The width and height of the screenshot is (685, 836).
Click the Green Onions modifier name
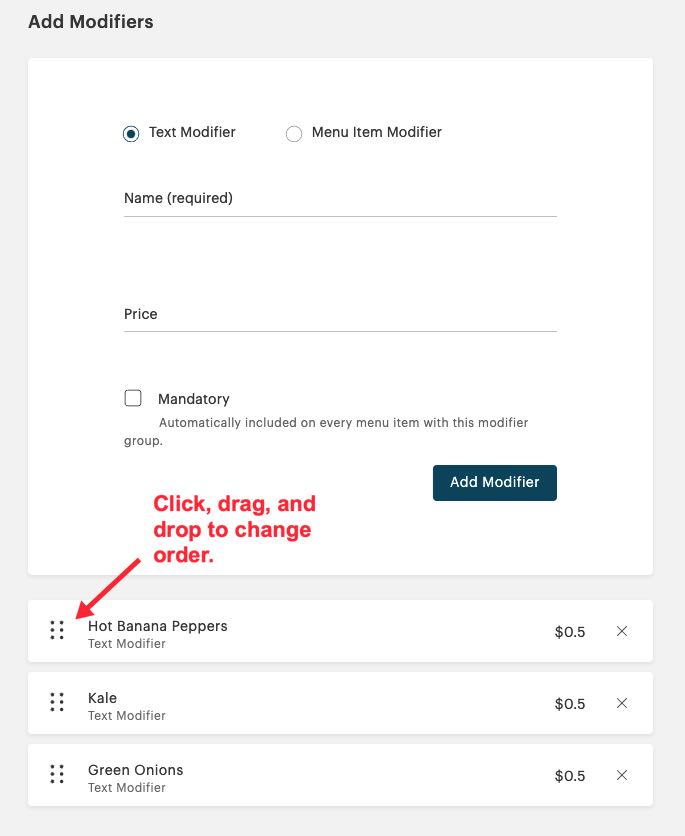pyautogui.click(x=136, y=770)
